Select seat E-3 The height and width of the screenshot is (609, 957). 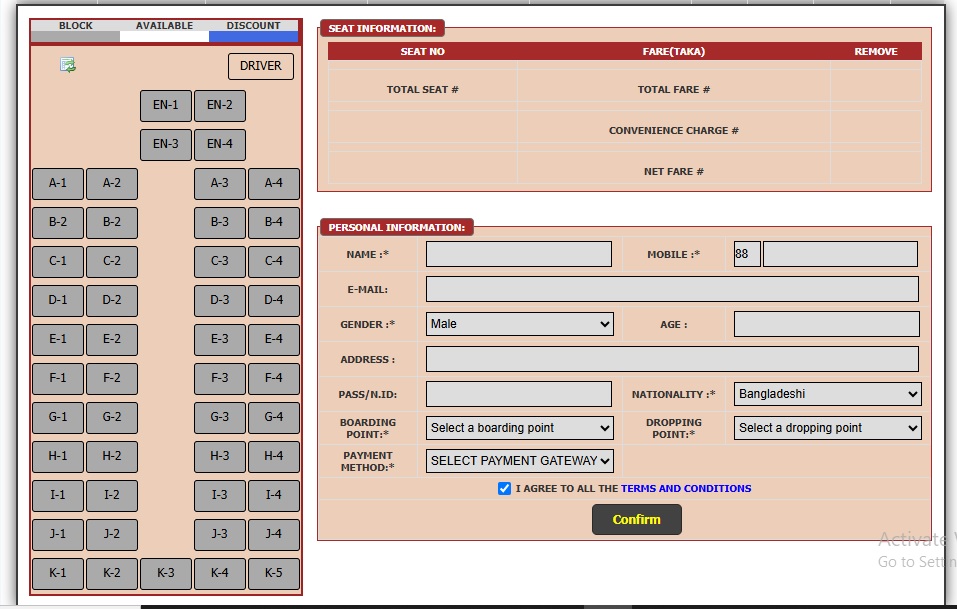220,340
